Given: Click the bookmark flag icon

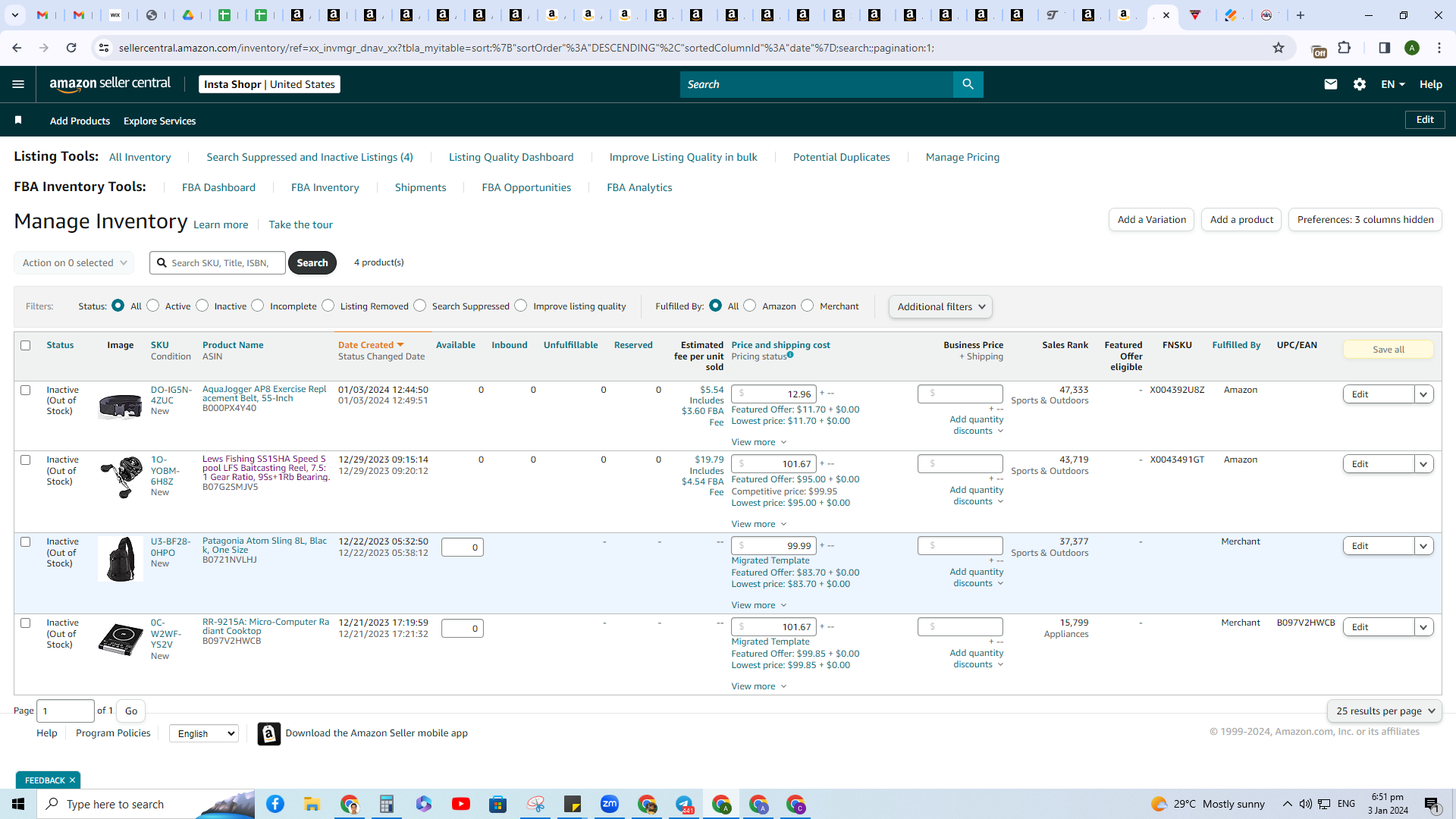Looking at the screenshot, I should click(18, 120).
